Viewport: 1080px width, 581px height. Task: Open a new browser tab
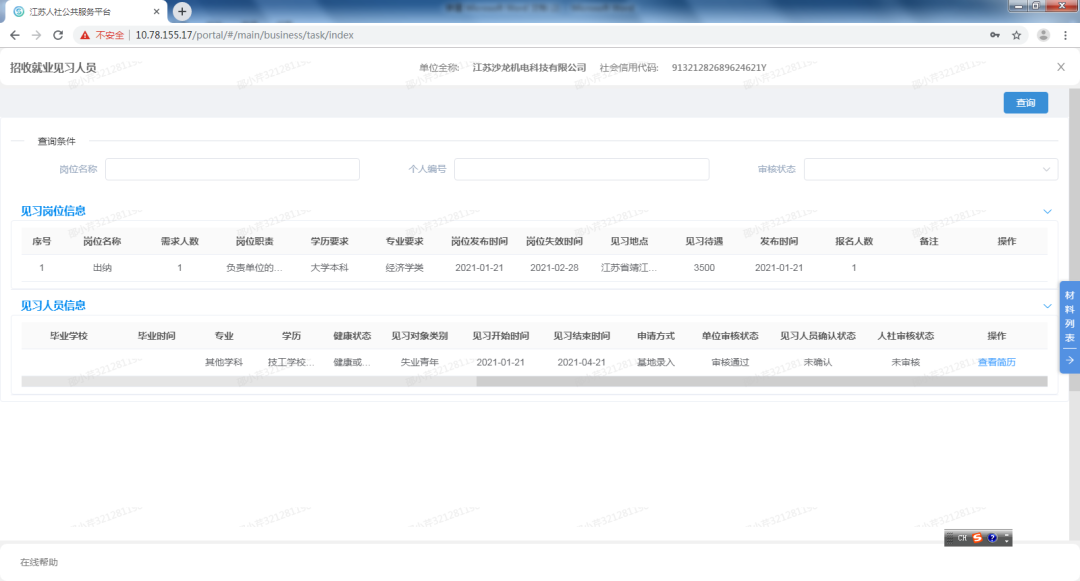pyautogui.click(x=182, y=11)
